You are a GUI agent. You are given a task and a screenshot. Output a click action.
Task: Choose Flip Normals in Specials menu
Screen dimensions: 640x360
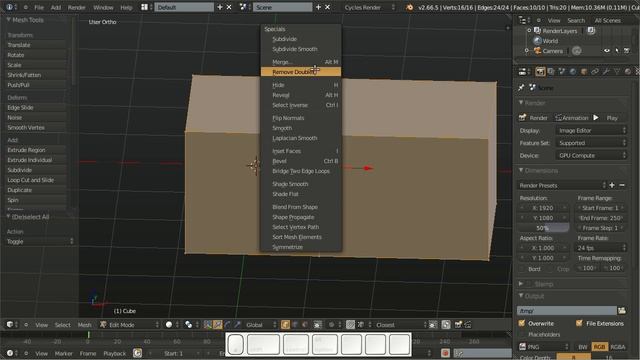point(301,118)
